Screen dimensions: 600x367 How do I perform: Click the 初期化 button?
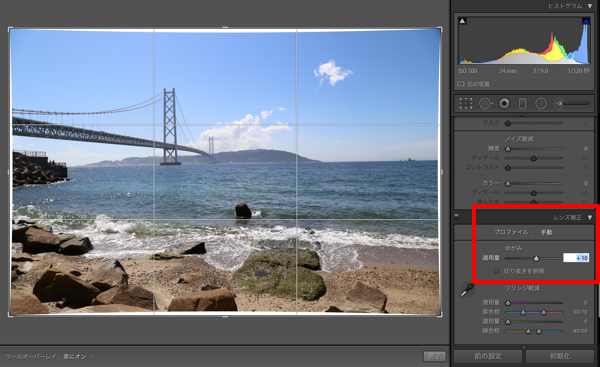[560, 356]
